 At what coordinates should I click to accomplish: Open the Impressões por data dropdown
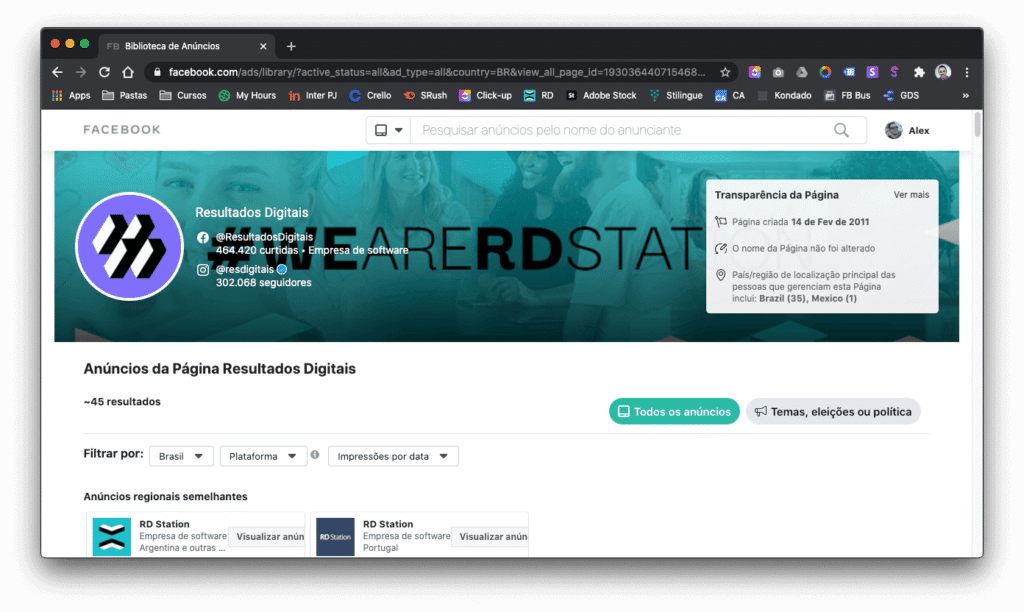point(393,456)
